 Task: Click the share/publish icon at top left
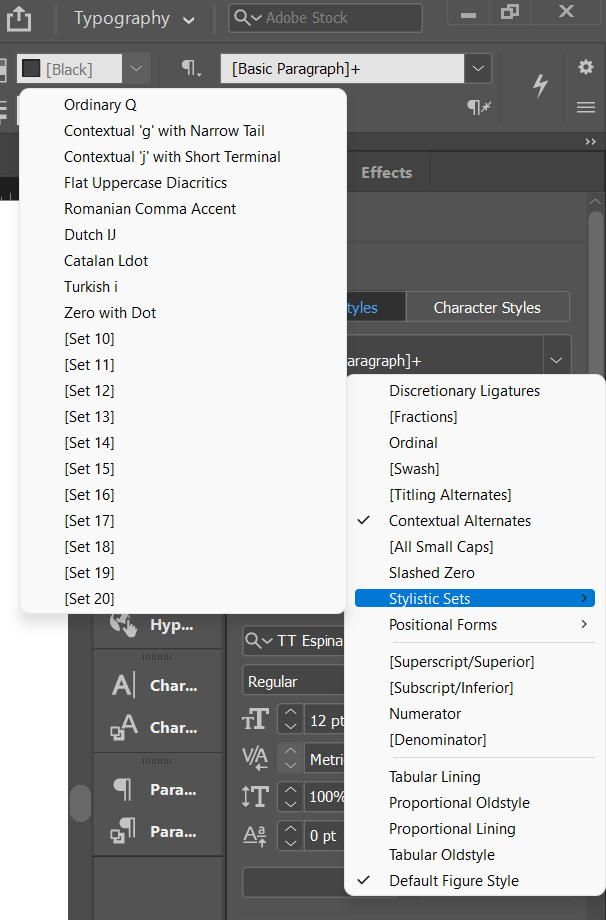click(x=18, y=18)
